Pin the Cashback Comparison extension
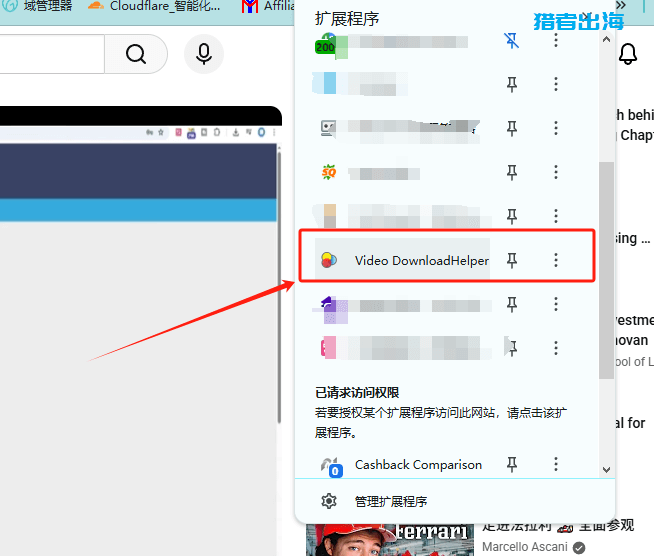654x556 pixels. coord(512,464)
